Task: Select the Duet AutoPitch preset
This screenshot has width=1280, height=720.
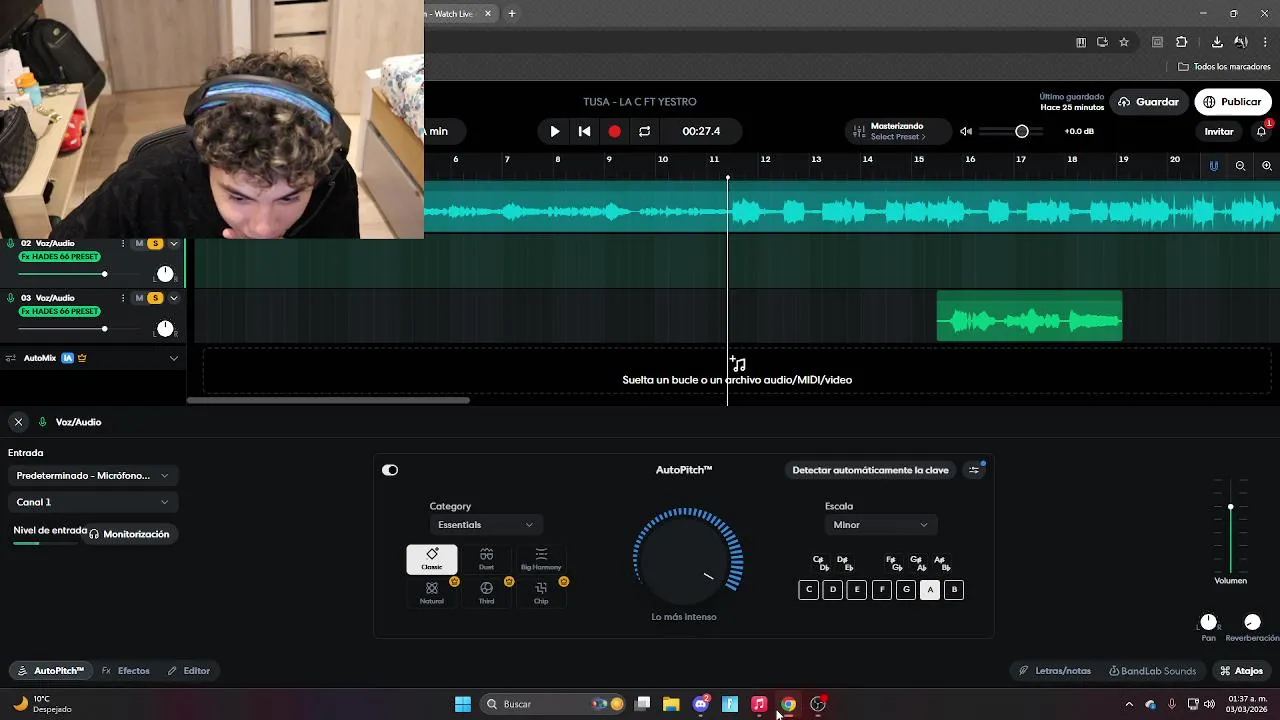Action: point(486,560)
